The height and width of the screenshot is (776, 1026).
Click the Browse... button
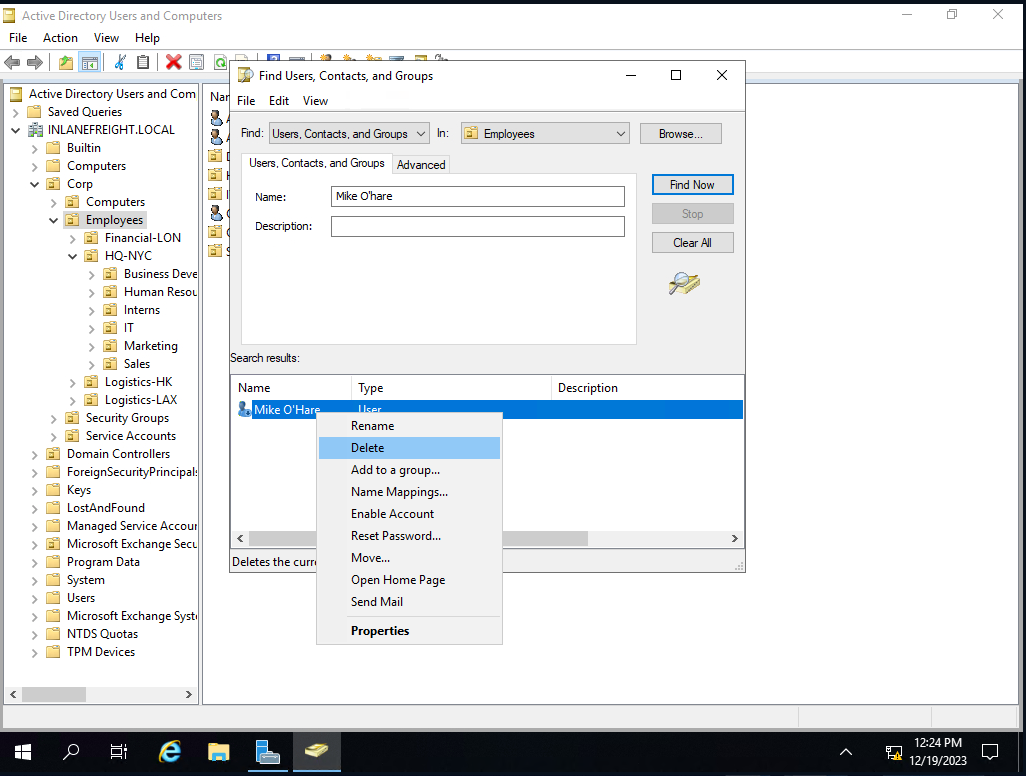click(x=681, y=133)
